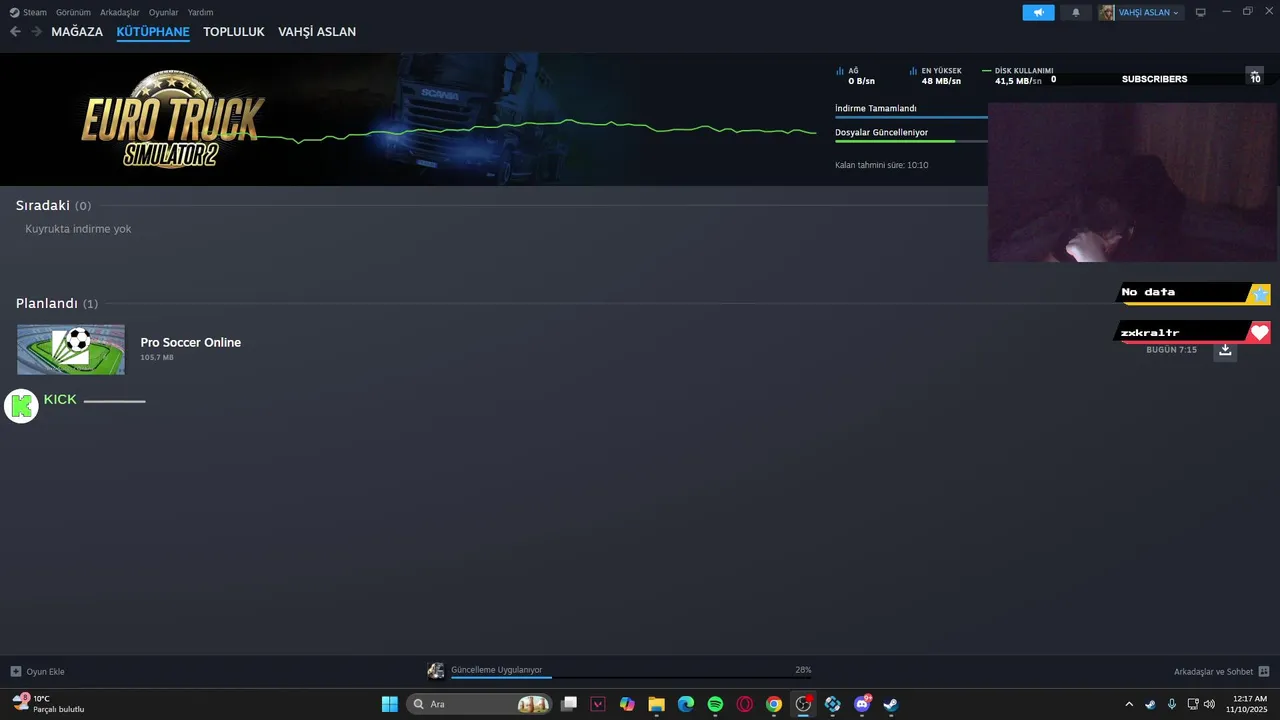Screen dimensions: 1280x720
Task: Switch to the TOPLULUK tab
Action: click(x=234, y=32)
